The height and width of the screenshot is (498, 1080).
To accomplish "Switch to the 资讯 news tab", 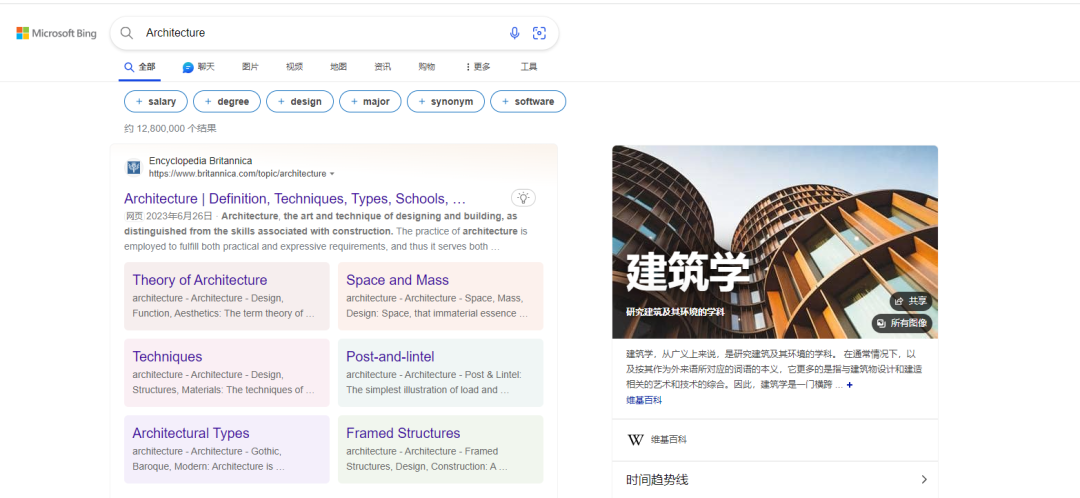I will 383,67.
